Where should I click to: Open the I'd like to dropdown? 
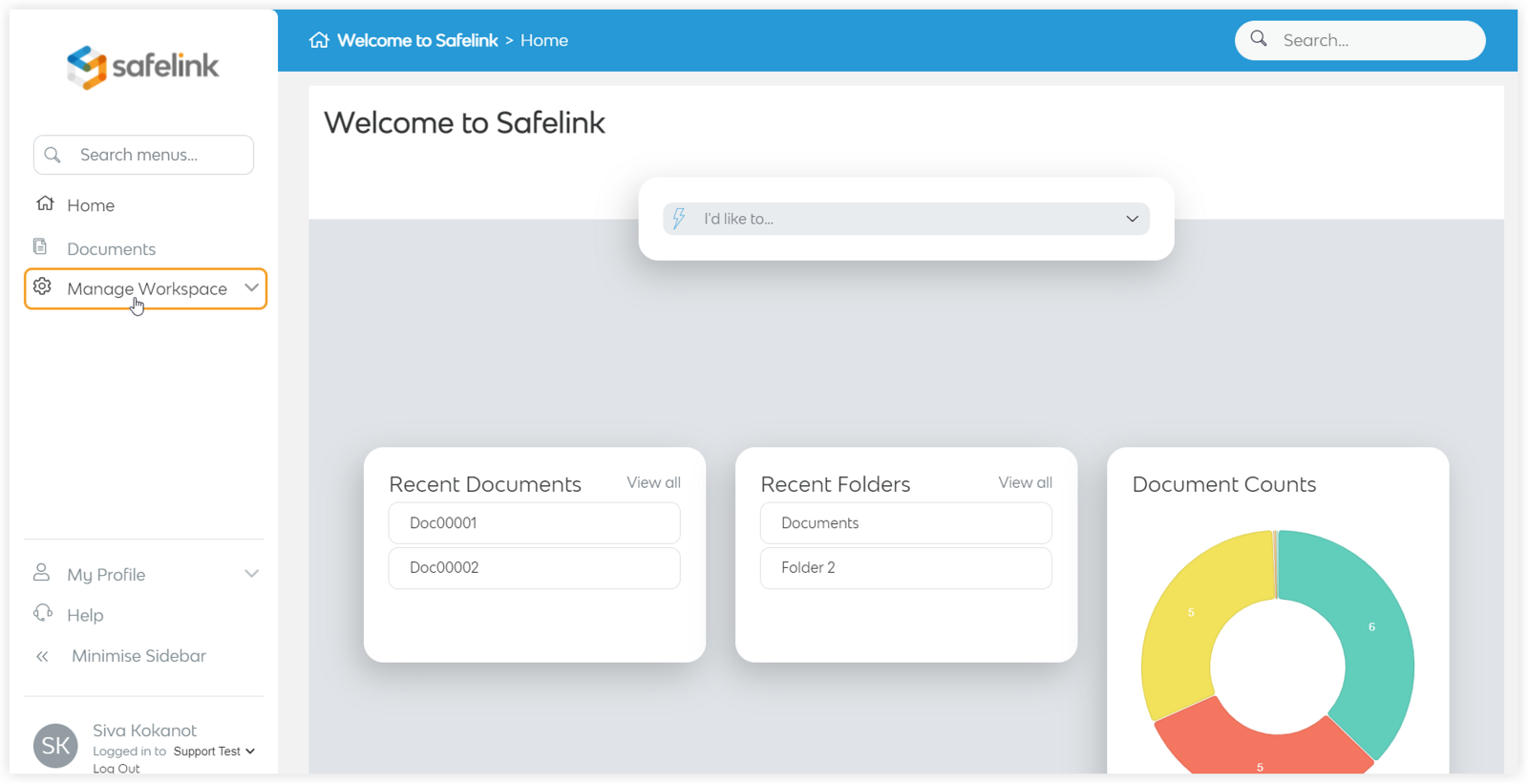(906, 219)
